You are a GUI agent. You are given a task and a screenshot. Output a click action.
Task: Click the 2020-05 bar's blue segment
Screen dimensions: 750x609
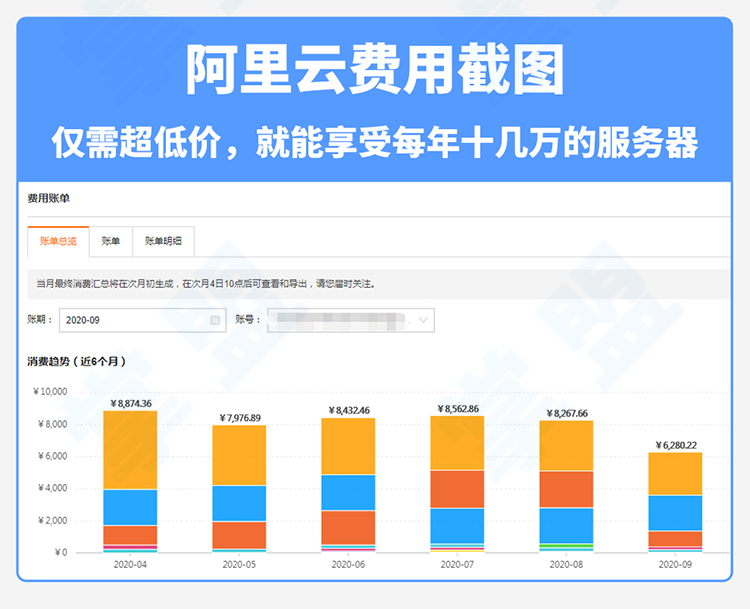pyautogui.click(x=239, y=504)
